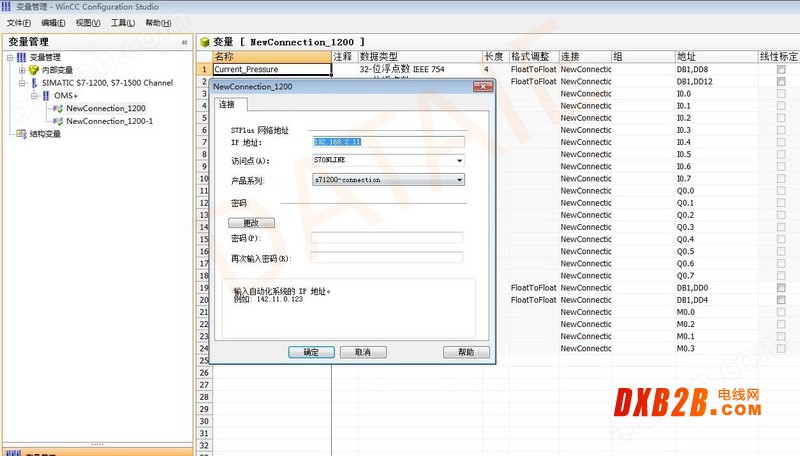
Task: Click the 再次输入密码 input field
Action: (x=387, y=258)
